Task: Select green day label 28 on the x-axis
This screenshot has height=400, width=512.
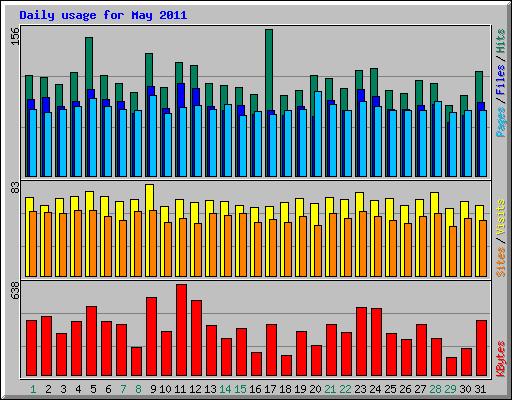Action: (435, 389)
